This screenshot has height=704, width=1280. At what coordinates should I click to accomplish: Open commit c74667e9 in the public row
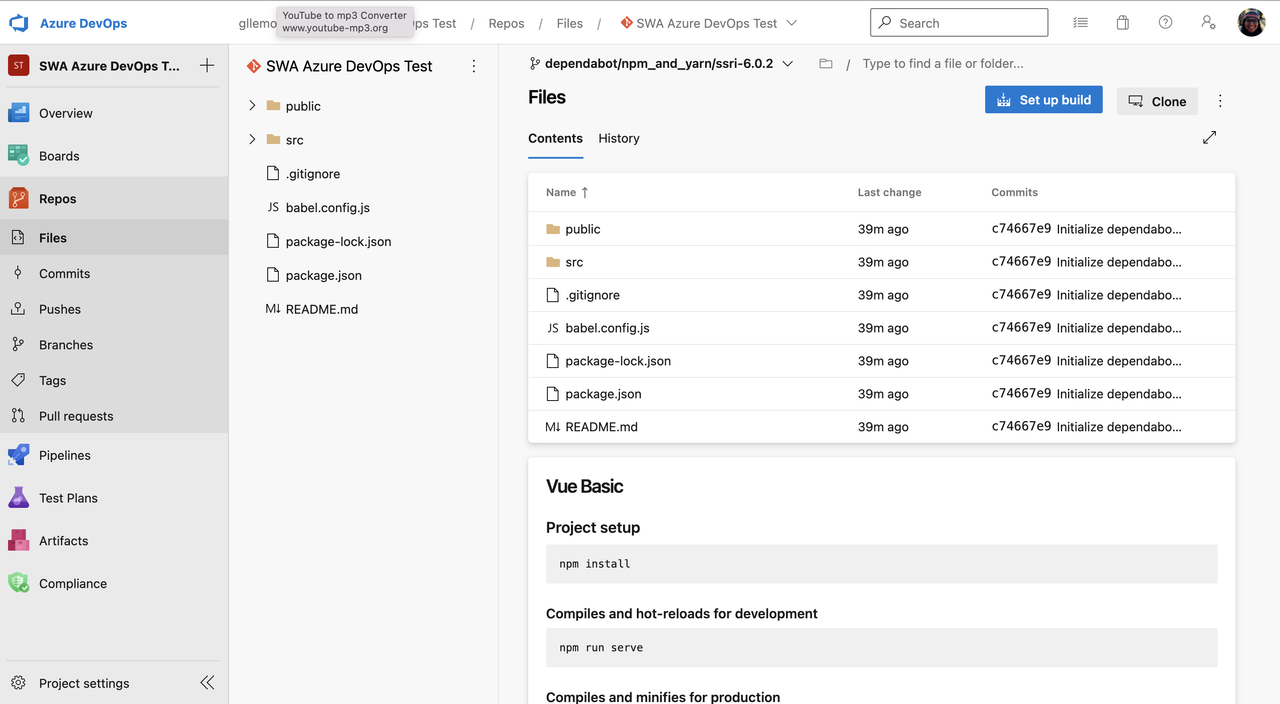[1021, 229]
